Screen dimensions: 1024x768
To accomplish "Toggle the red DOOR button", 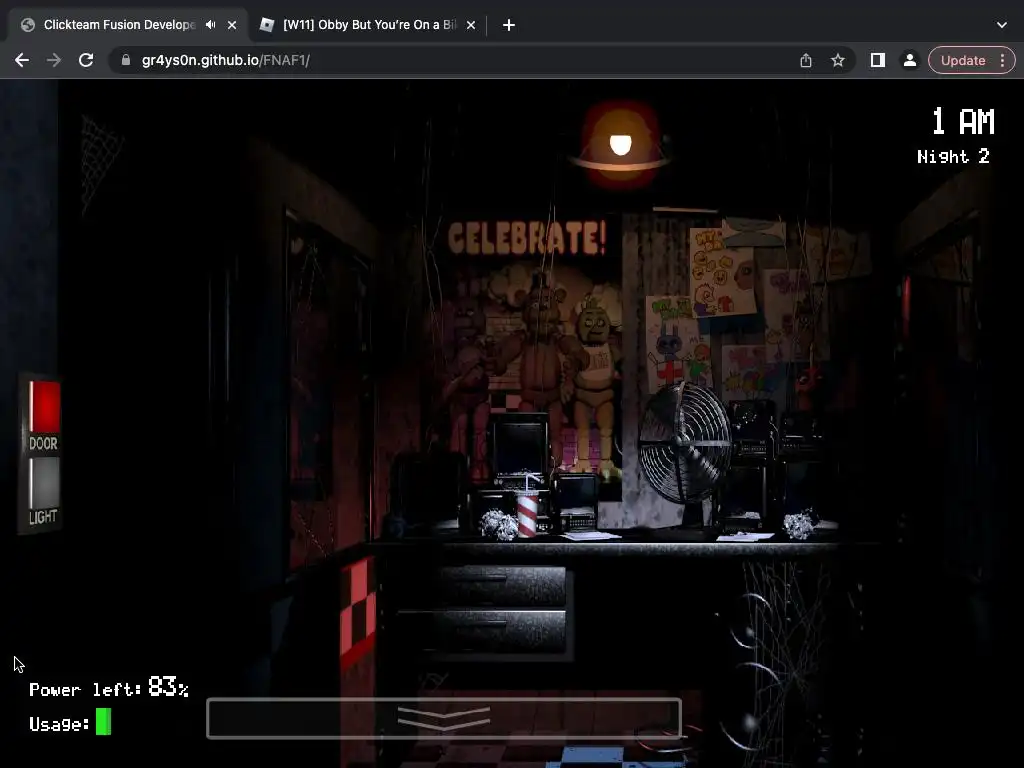I will (44, 407).
